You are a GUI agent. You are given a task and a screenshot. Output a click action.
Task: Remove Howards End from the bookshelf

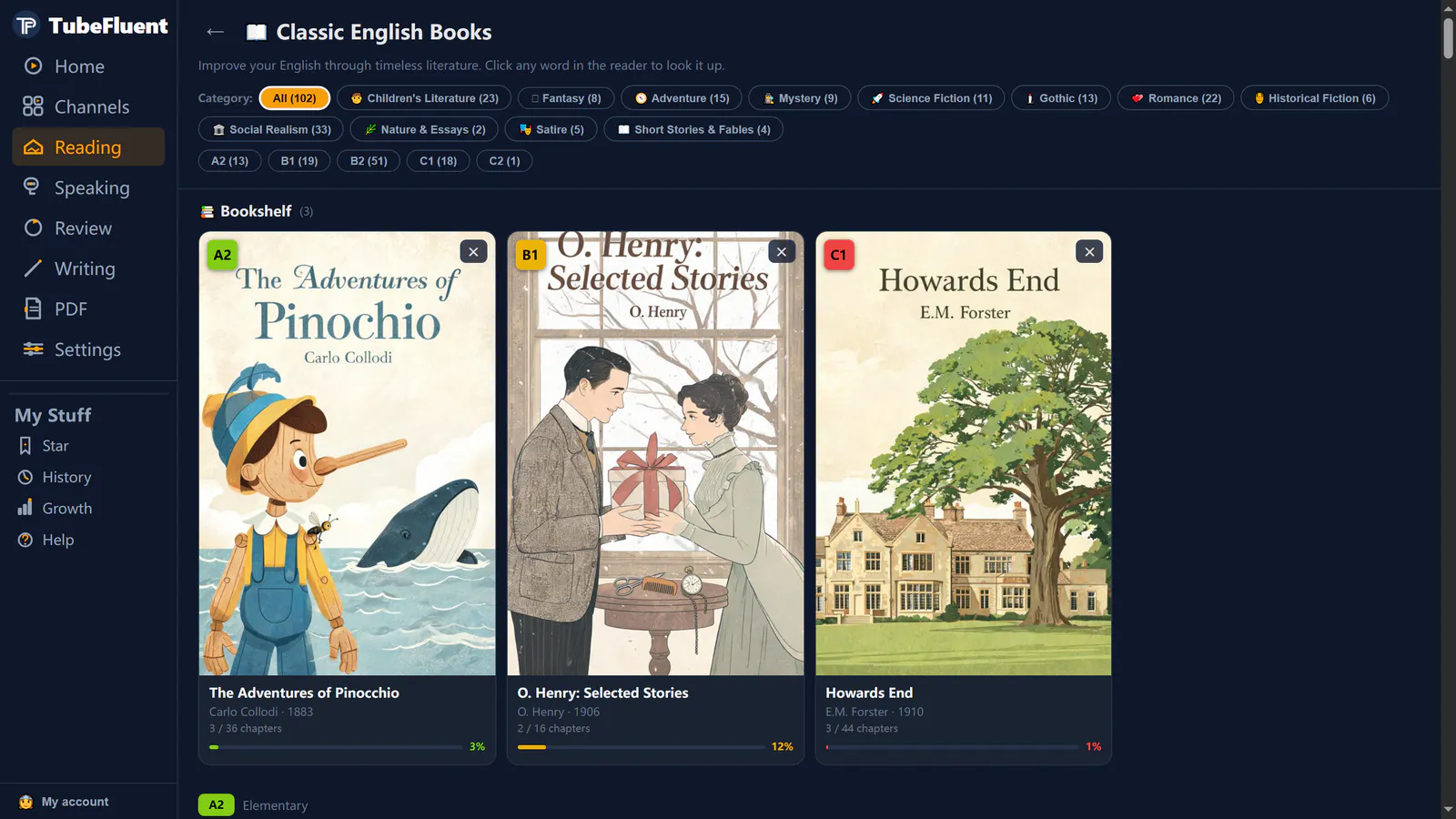[1089, 252]
